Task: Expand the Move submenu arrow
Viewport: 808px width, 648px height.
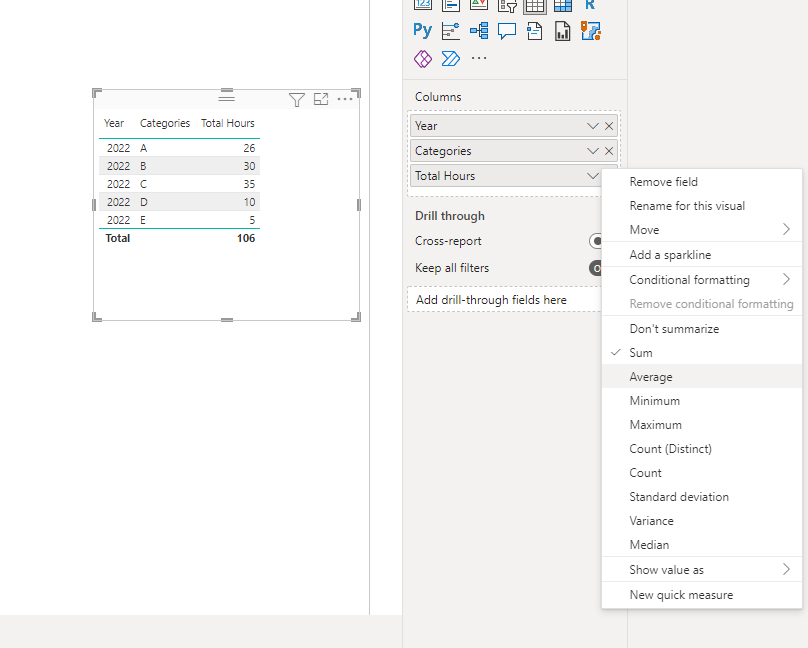Action: pyautogui.click(x=786, y=229)
